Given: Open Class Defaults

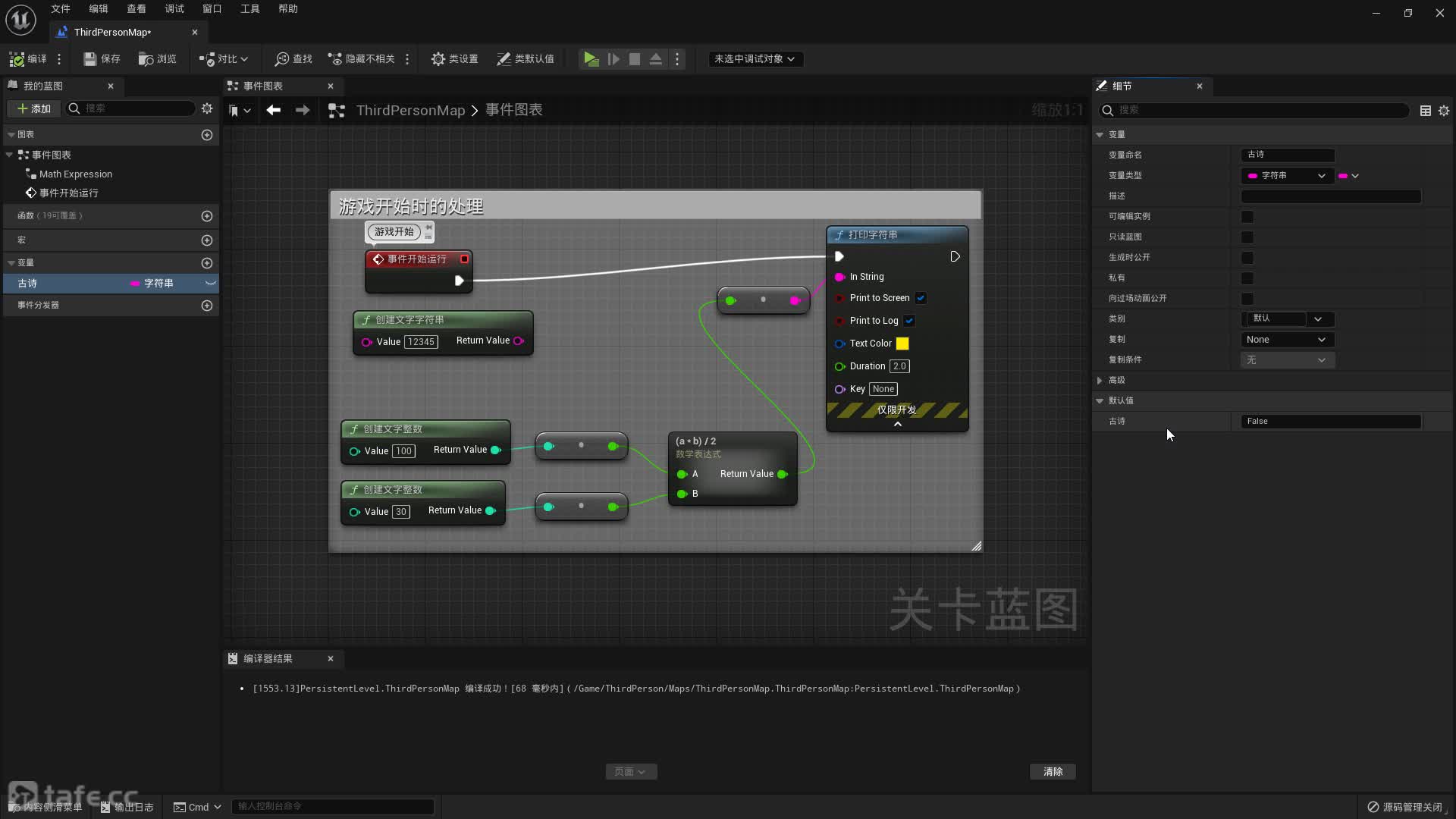Looking at the screenshot, I should (526, 59).
